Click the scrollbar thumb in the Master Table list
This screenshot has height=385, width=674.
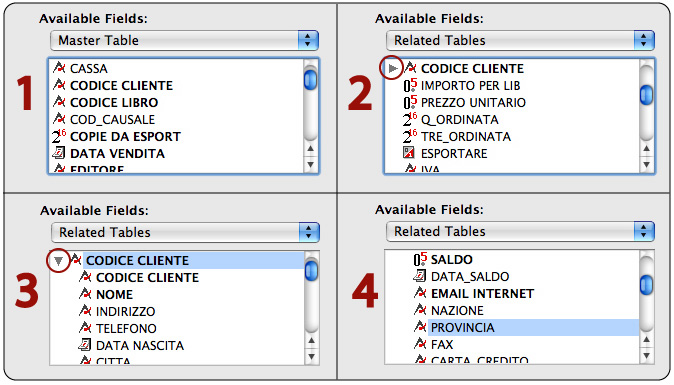tap(310, 80)
